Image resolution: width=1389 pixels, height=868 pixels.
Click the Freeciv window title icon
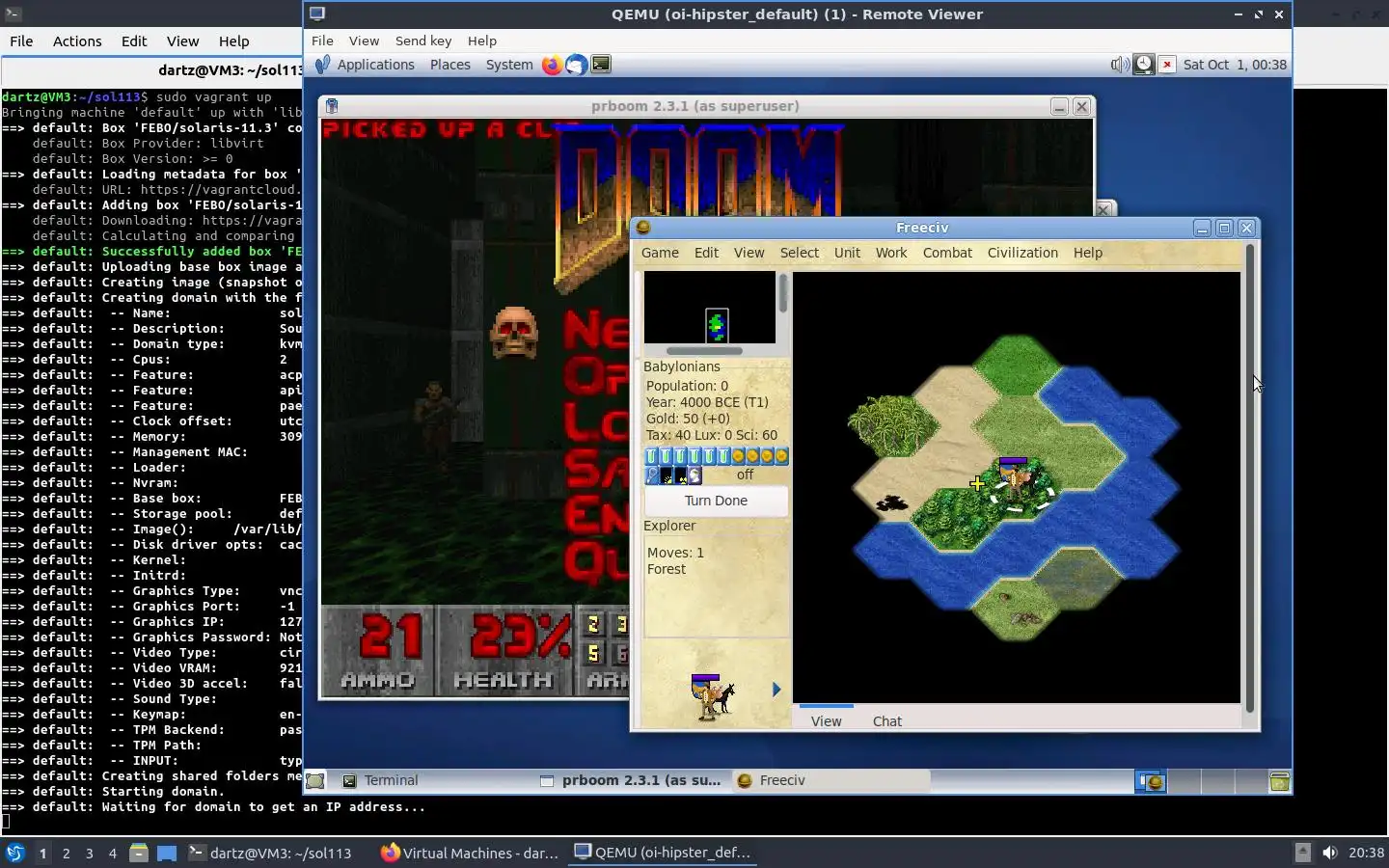[643, 228]
